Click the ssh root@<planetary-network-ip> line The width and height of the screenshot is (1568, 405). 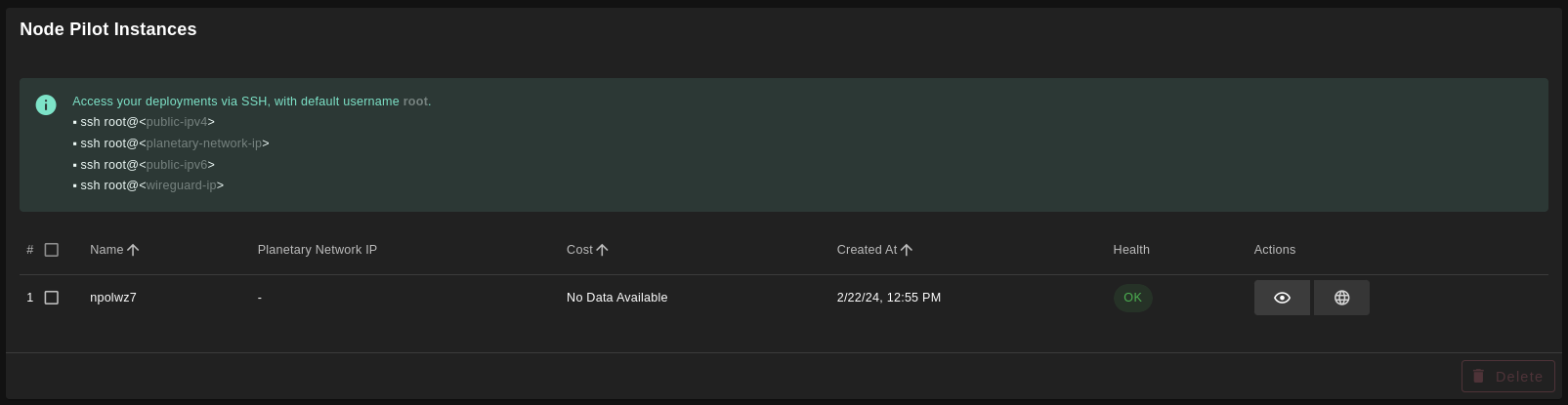coord(171,143)
